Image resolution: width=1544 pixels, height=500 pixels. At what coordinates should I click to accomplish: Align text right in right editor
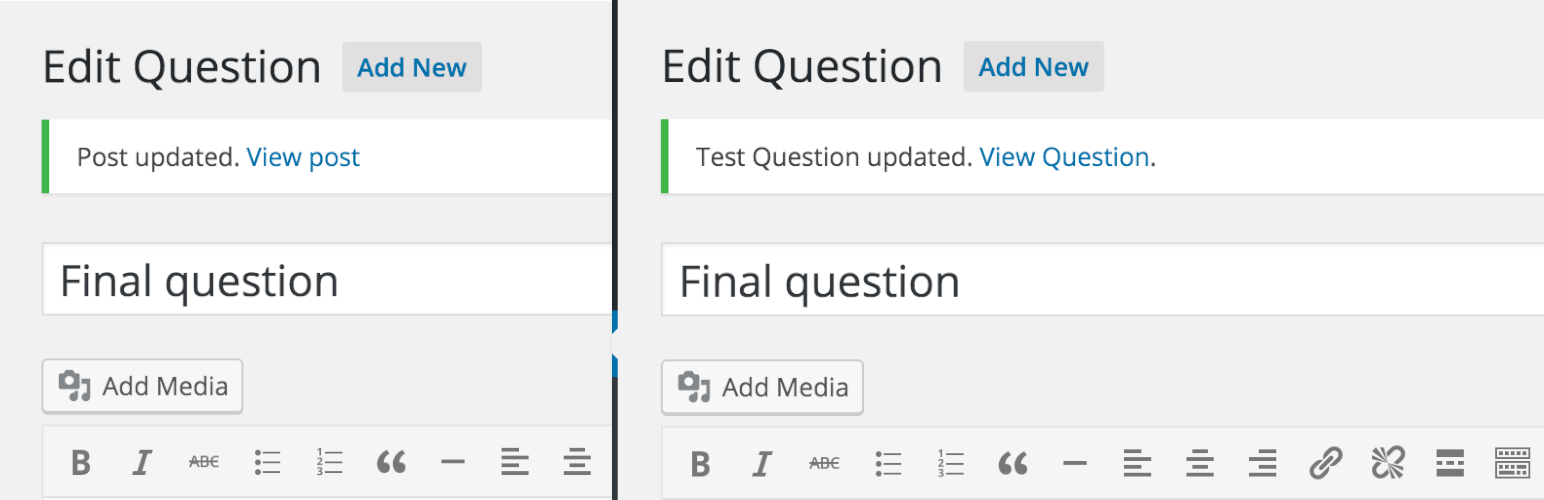(x=1262, y=463)
